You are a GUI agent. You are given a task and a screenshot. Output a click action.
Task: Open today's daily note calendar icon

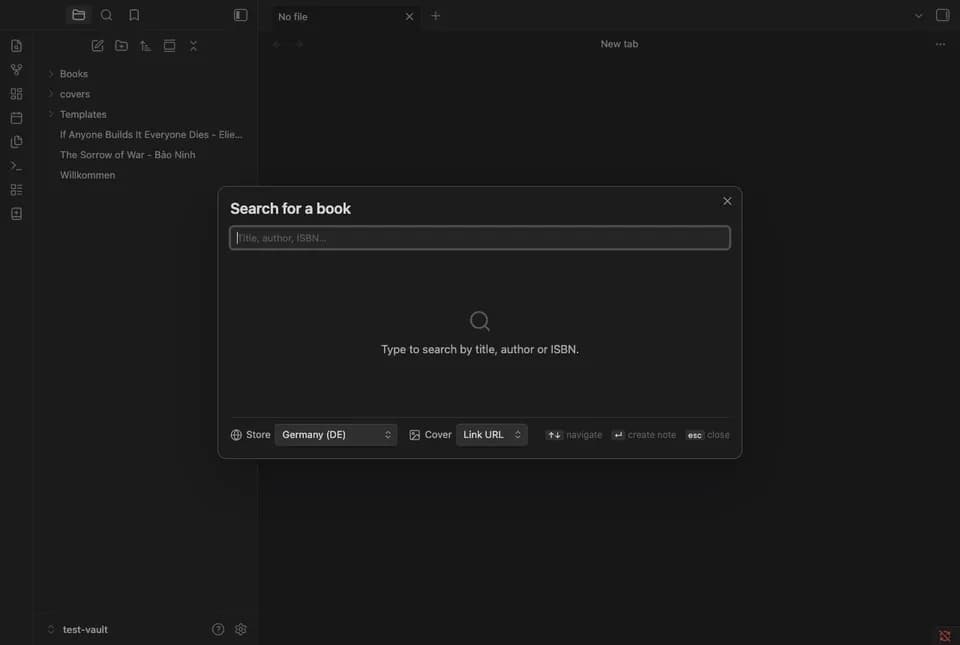(x=17, y=117)
